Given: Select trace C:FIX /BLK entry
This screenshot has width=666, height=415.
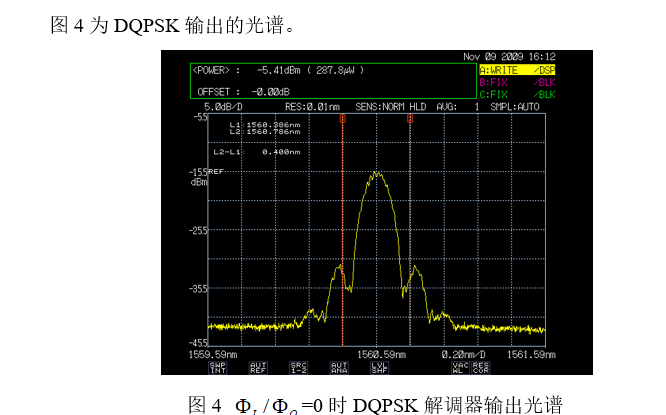Looking at the screenshot, I should click(x=517, y=94).
